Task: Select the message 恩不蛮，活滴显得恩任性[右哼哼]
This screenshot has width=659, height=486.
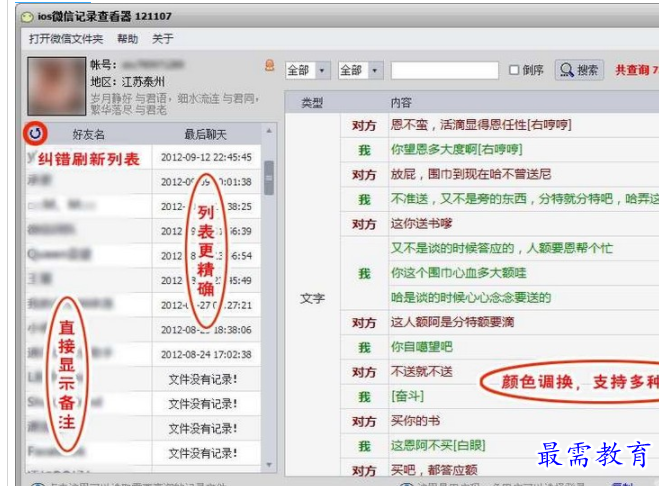Action: tap(481, 125)
